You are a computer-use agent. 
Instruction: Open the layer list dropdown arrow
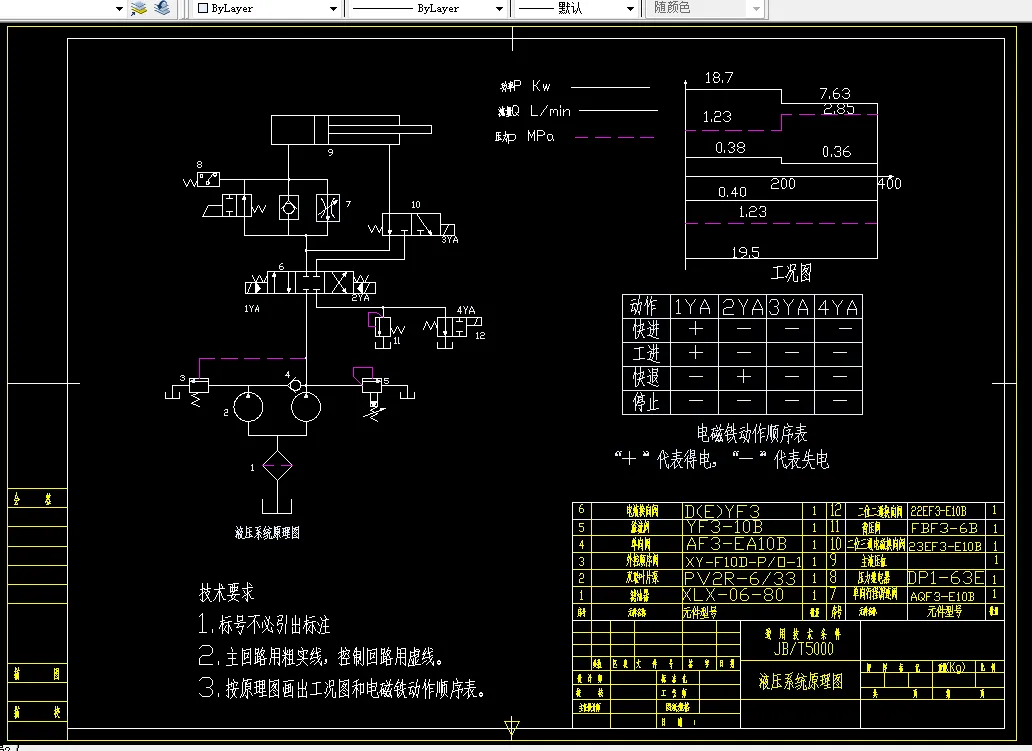(x=119, y=9)
